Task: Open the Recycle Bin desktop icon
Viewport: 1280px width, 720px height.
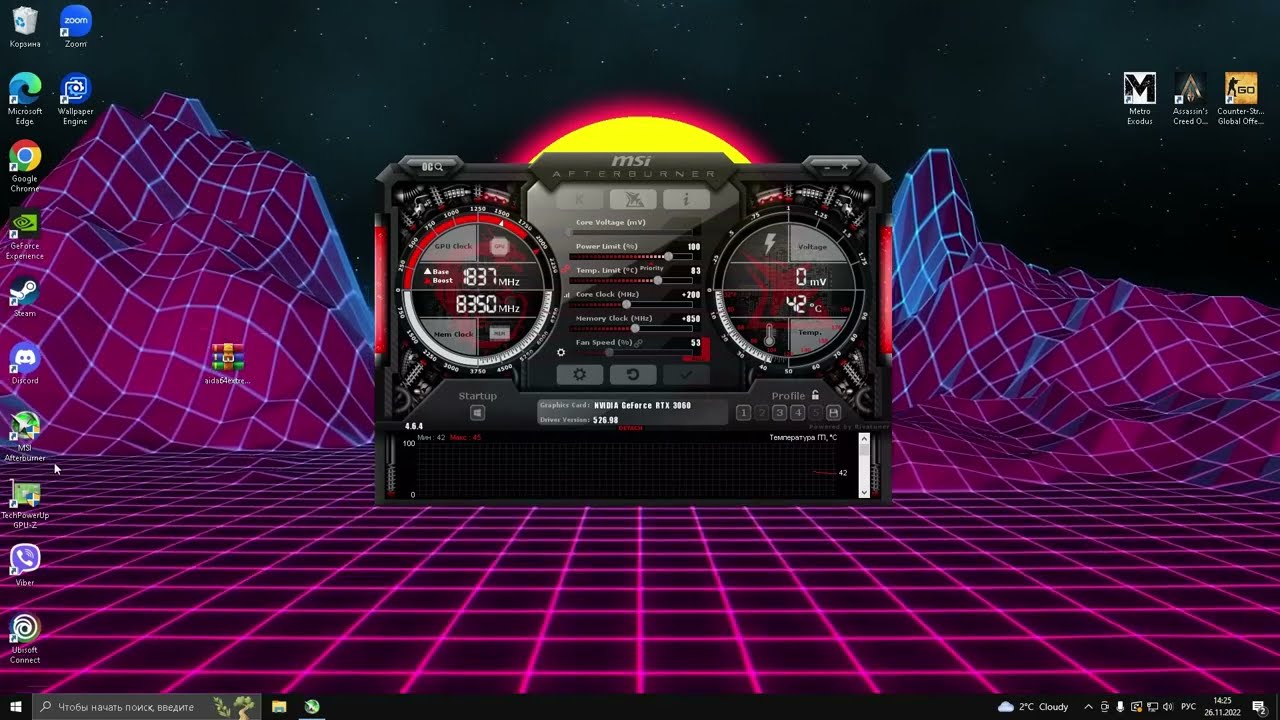Action: [25, 27]
